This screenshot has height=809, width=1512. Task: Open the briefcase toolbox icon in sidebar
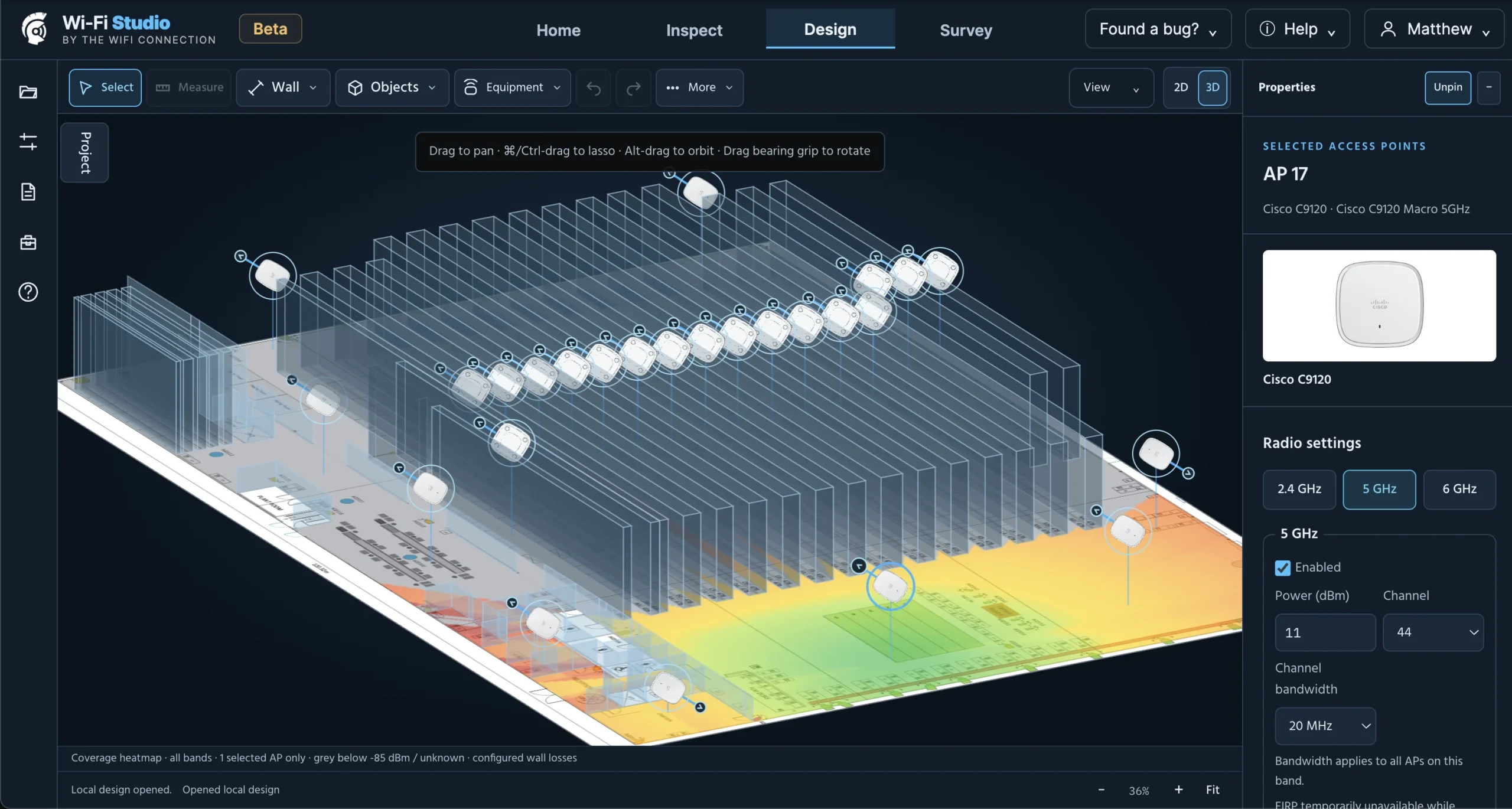click(x=28, y=242)
